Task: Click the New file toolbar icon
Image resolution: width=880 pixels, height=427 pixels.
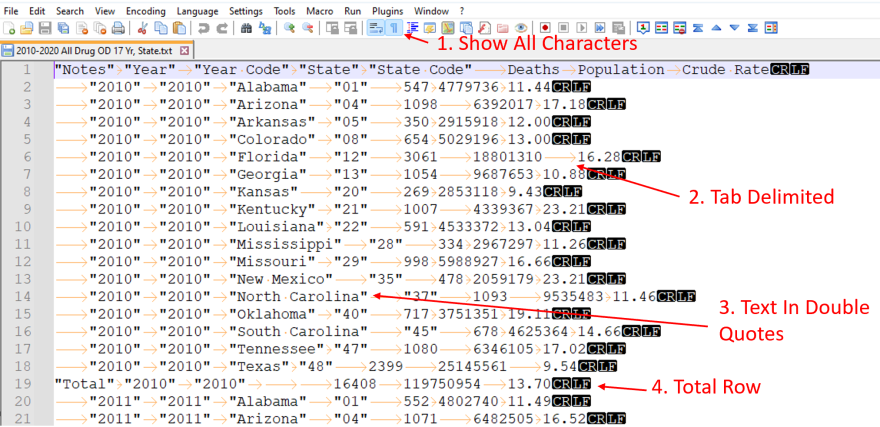Action: pyautogui.click(x=8, y=28)
